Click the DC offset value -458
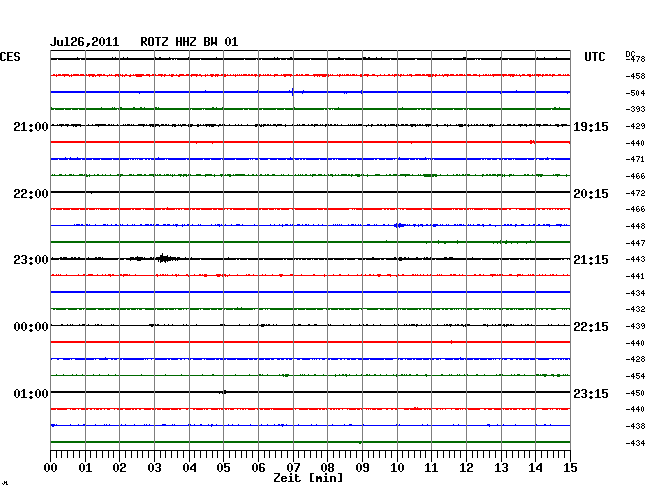The image size is (650, 494). coord(635,76)
